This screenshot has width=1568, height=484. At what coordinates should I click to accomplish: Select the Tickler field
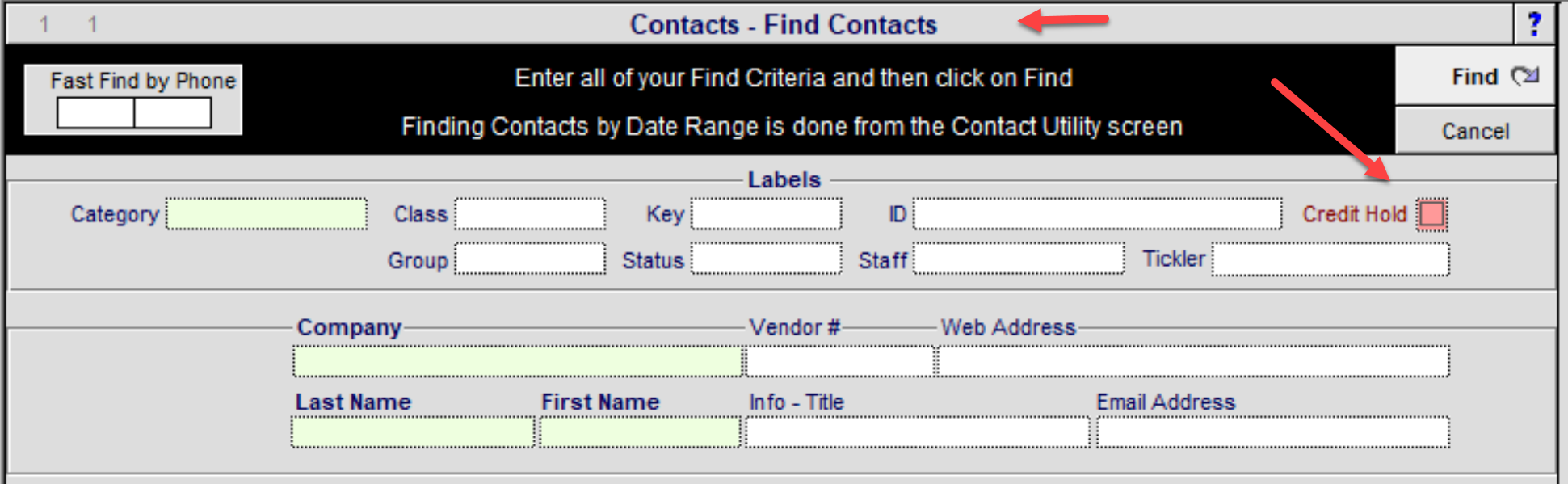(1330, 259)
